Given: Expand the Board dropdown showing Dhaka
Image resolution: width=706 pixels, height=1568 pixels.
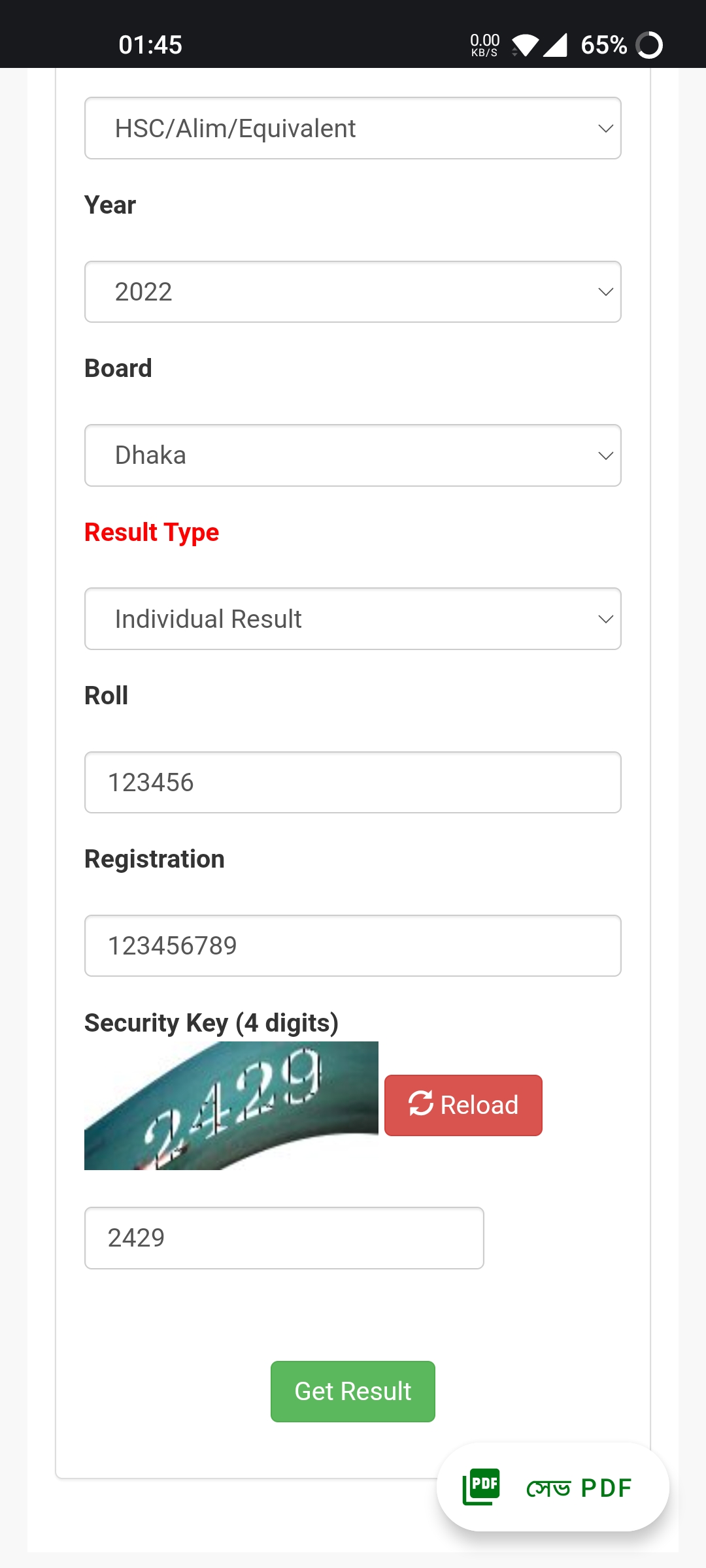Looking at the screenshot, I should [353, 455].
